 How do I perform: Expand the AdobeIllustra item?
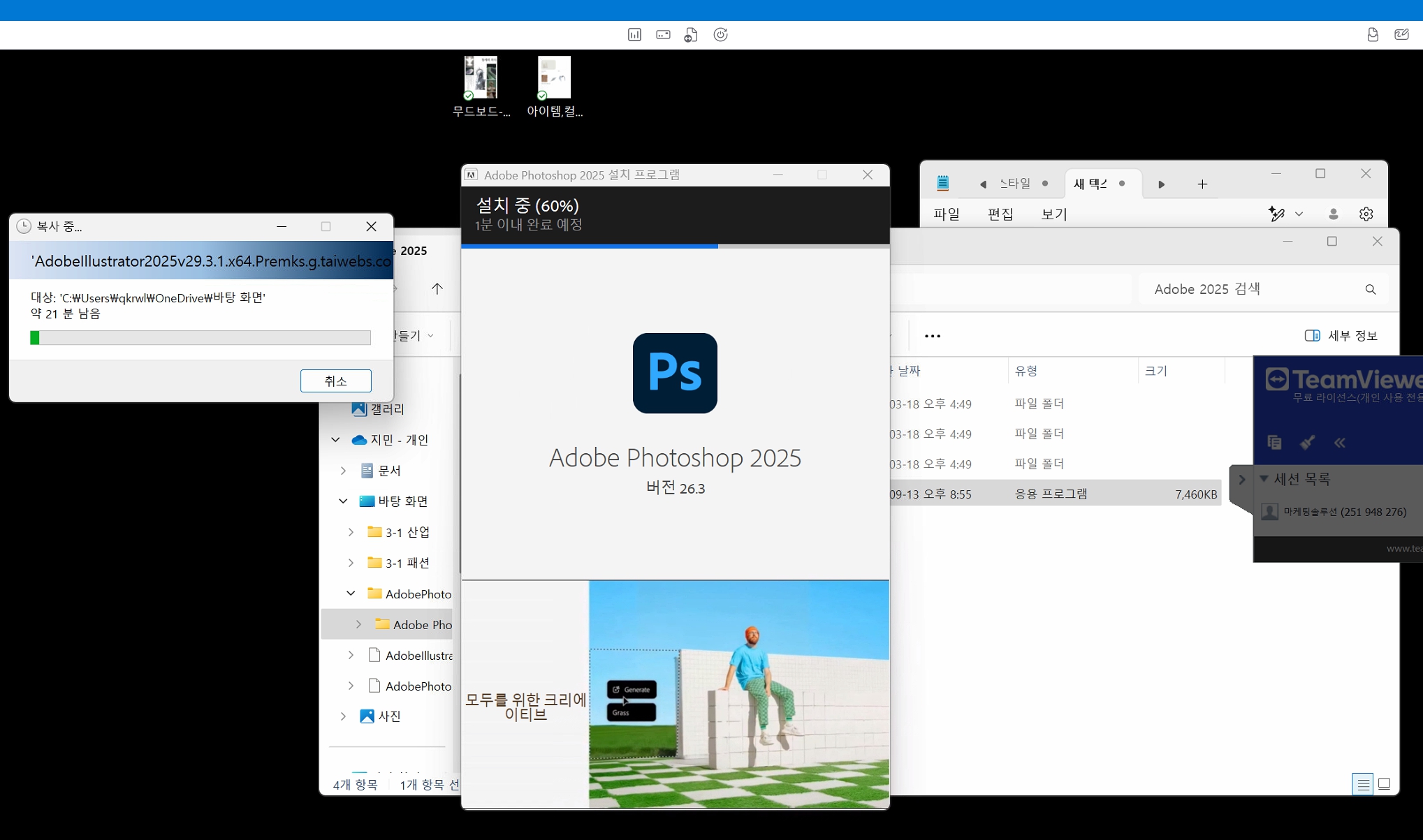(351, 655)
